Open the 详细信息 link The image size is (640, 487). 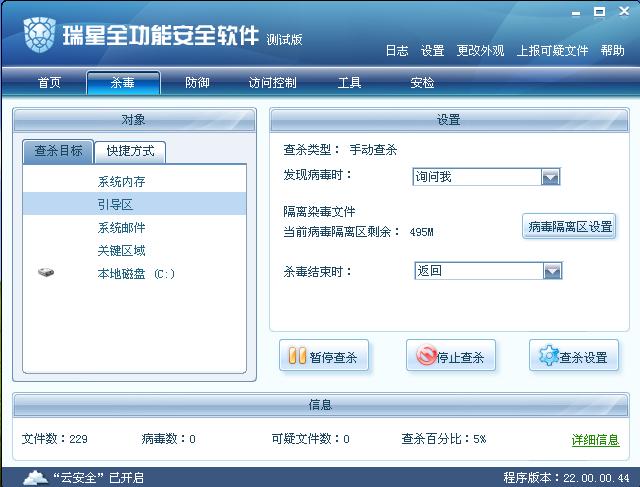click(595, 440)
